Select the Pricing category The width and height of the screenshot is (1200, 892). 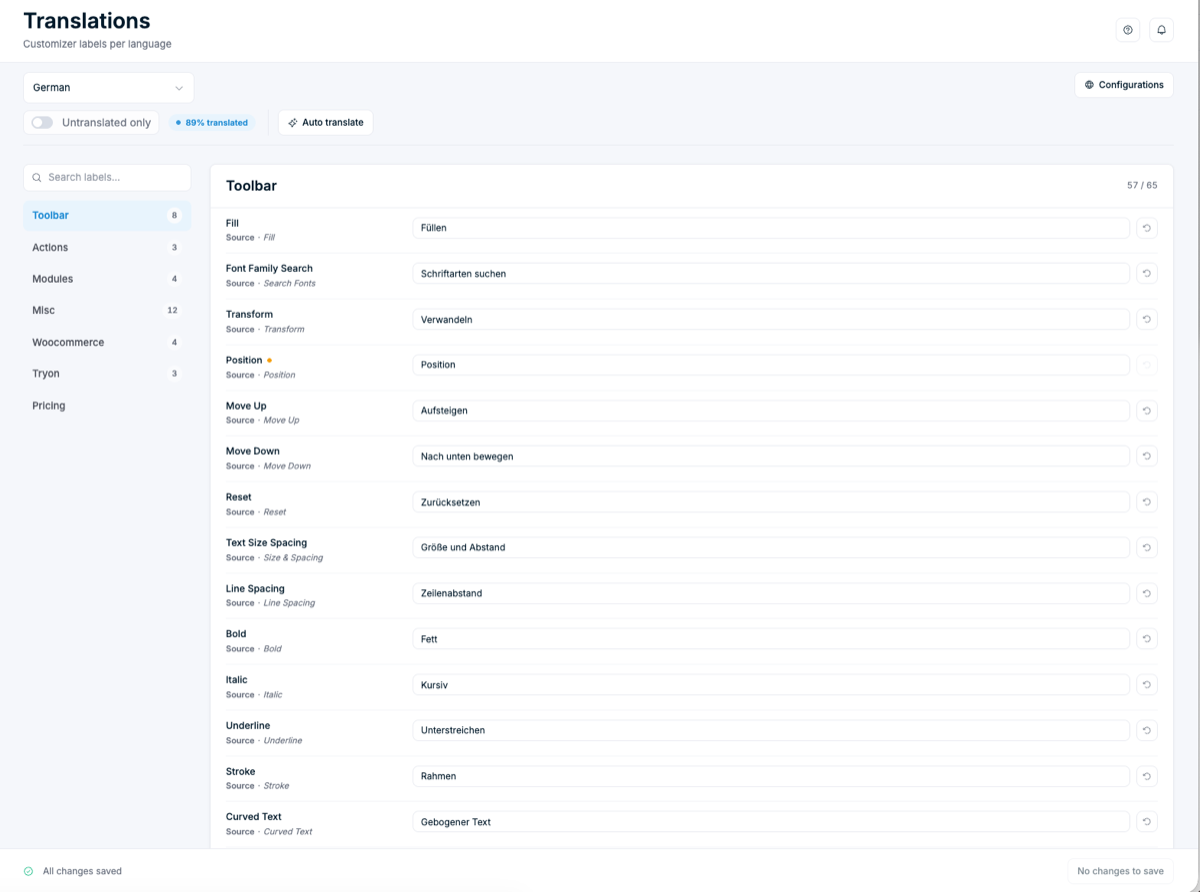[107, 405]
